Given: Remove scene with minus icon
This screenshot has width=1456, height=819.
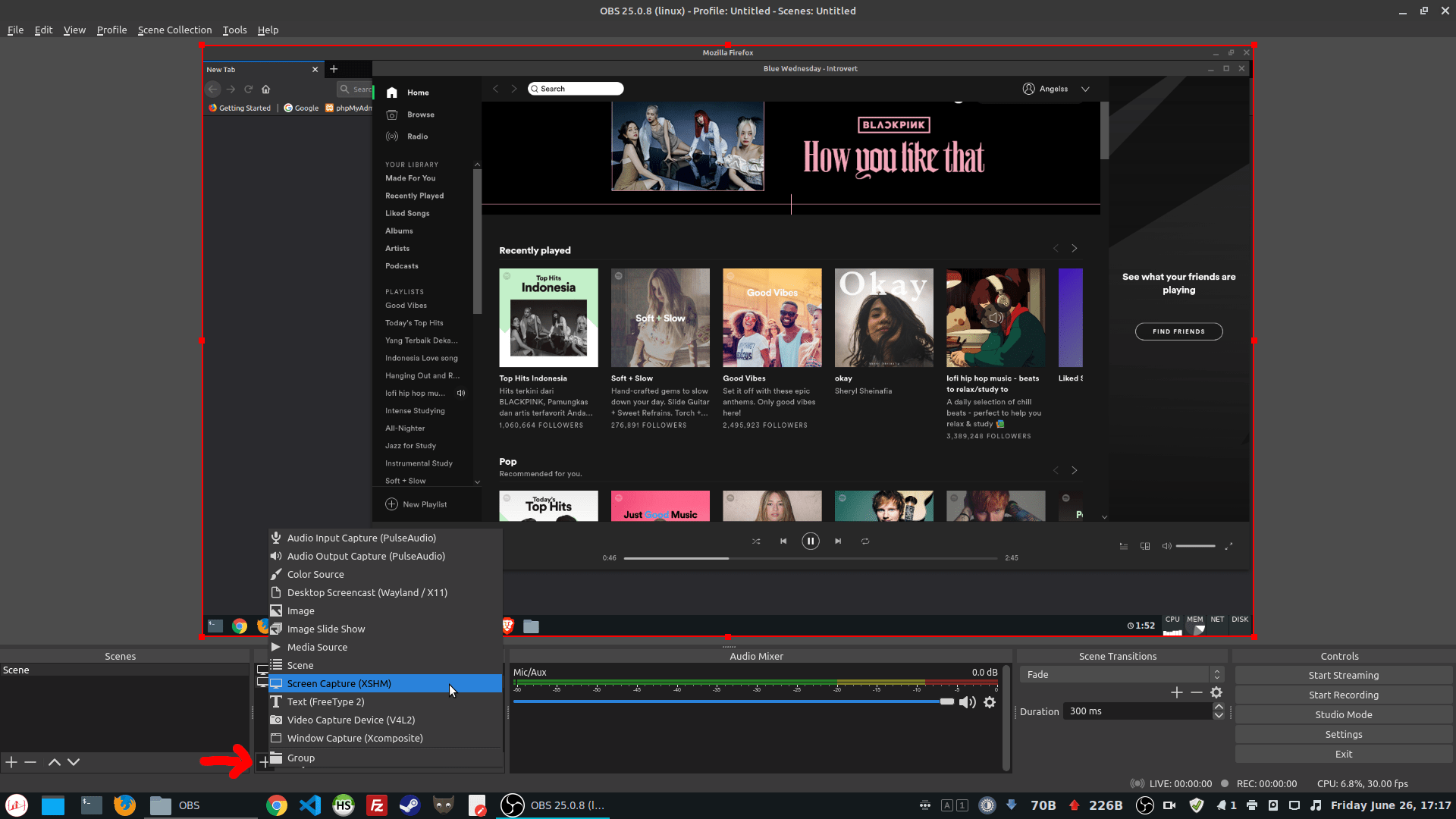Looking at the screenshot, I should (30, 762).
